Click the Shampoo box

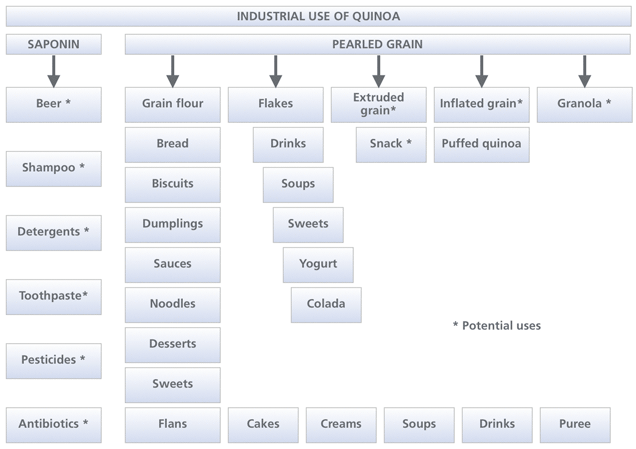(x=54, y=168)
